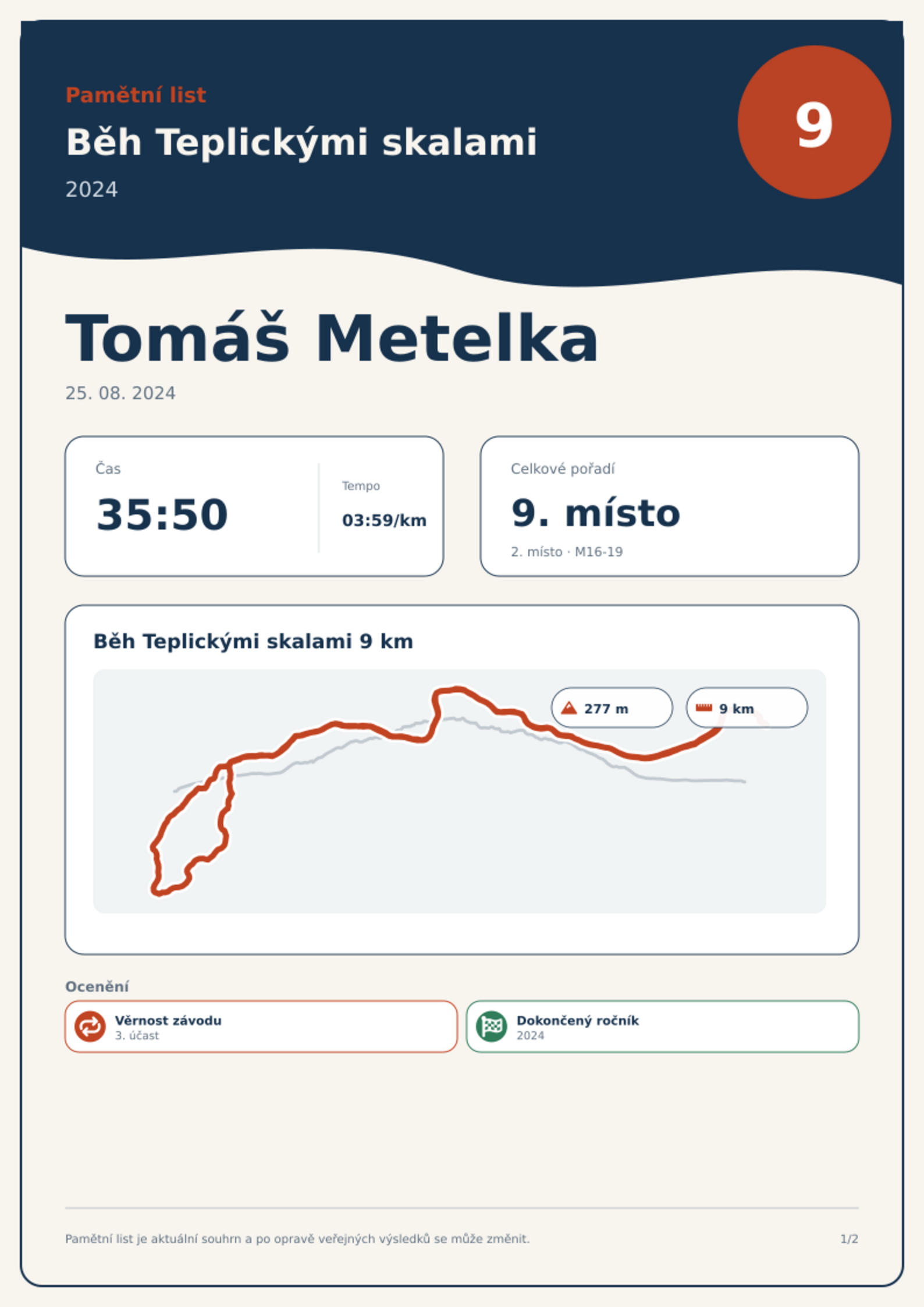924x1307 pixels.
Task: Open the Dokončený ročník award card
Action: [663, 1027]
